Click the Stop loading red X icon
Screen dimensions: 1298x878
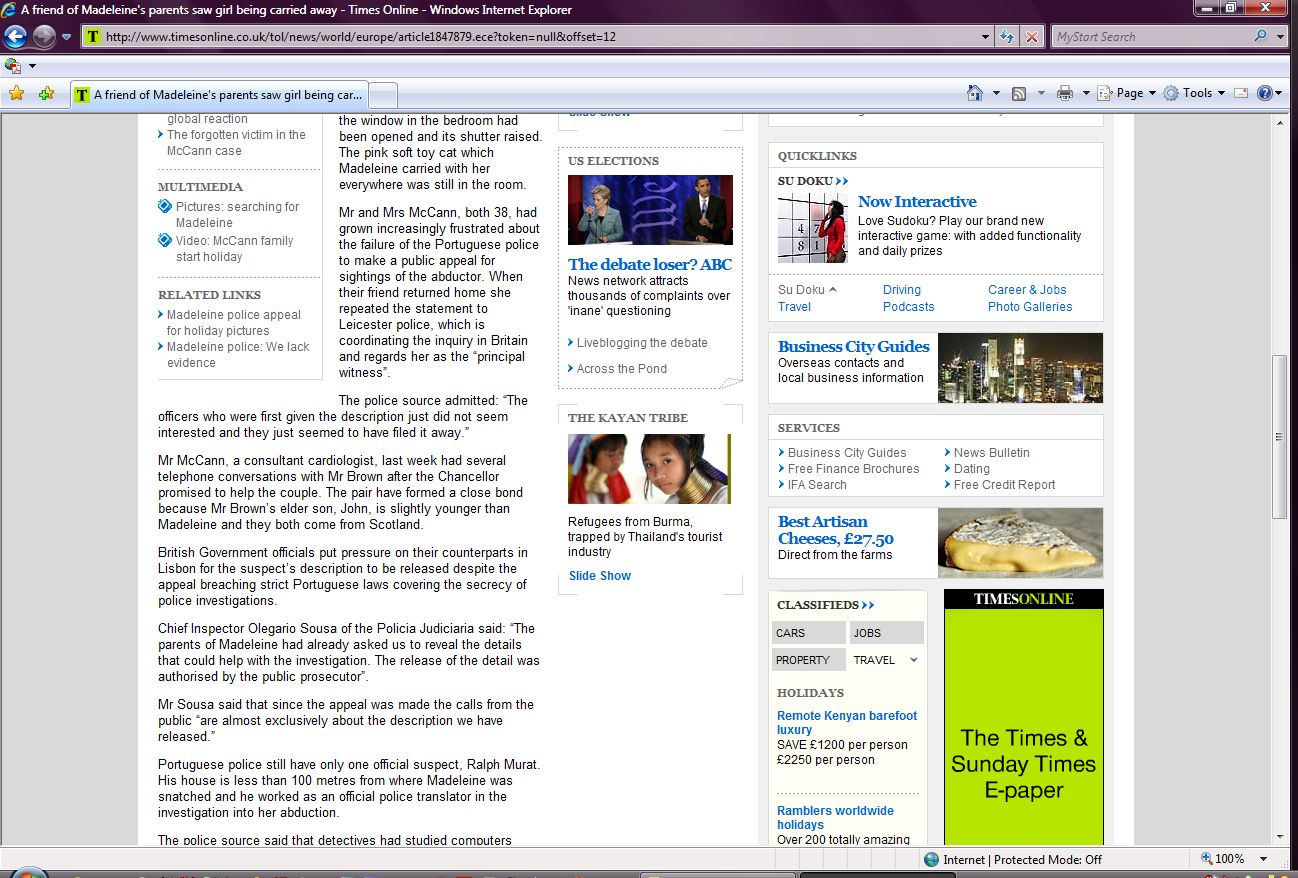[x=1032, y=37]
